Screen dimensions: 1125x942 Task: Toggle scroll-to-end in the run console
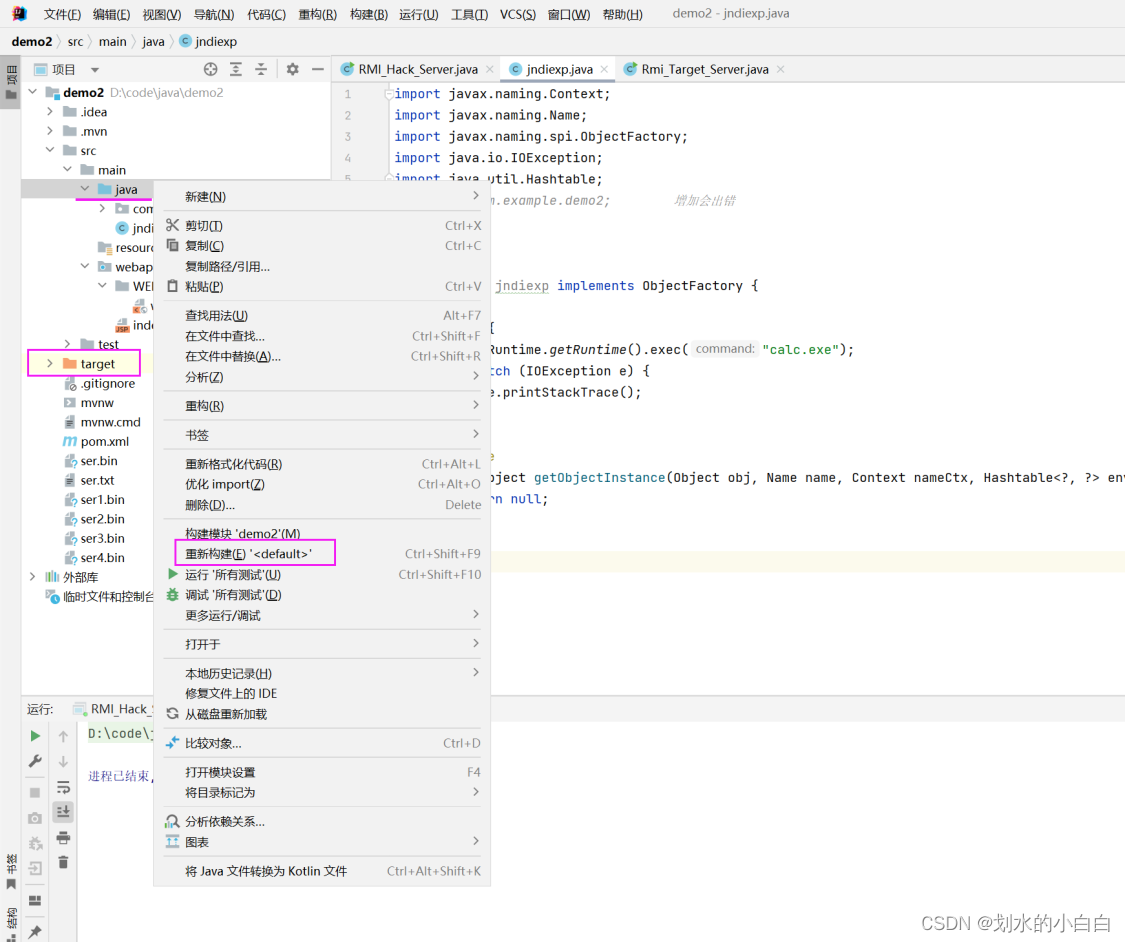(63, 811)
